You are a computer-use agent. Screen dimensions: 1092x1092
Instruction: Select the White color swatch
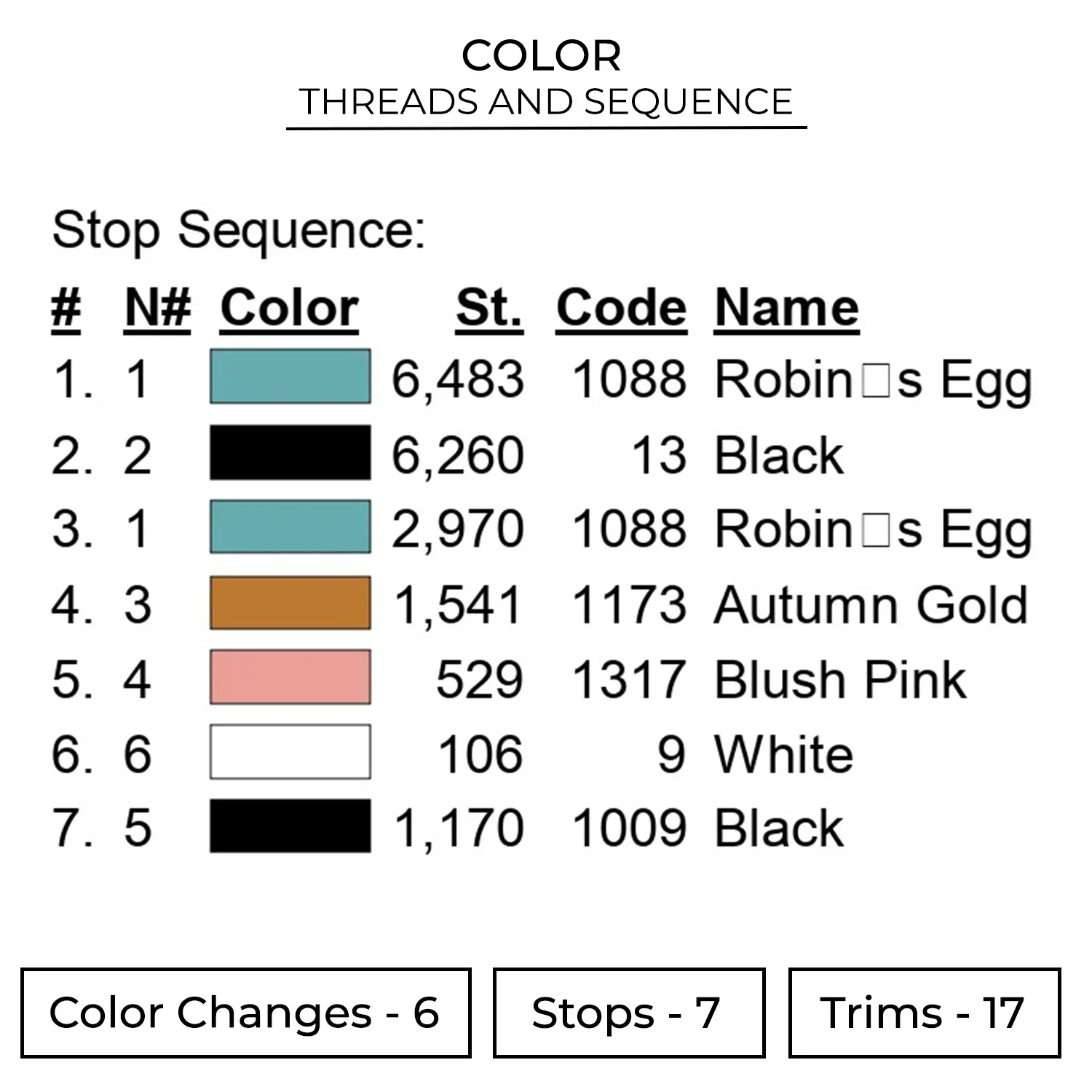pyautogui.click(x=290, y=752)
